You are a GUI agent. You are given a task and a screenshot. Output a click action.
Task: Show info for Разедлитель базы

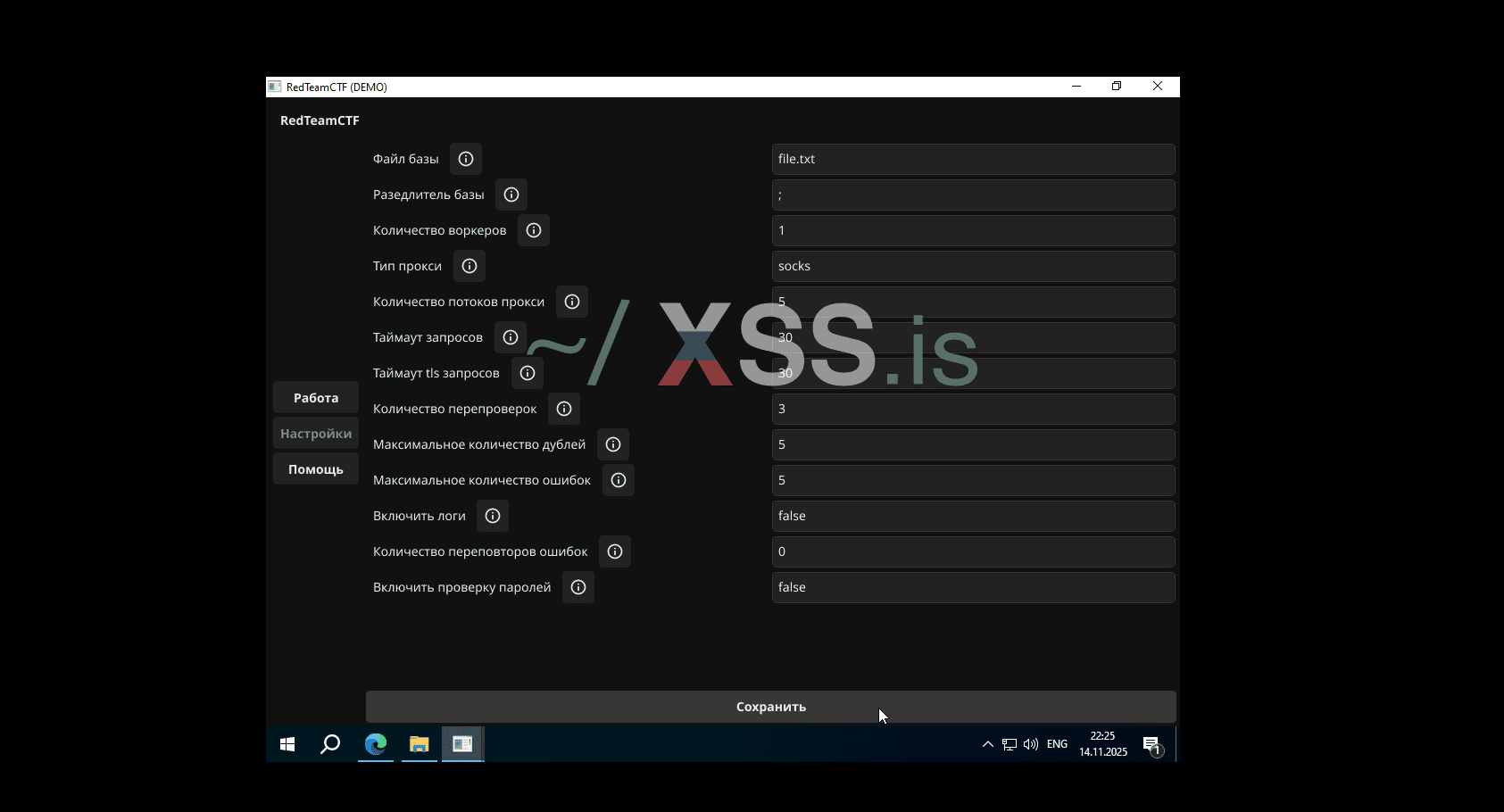tap(511, 195)
